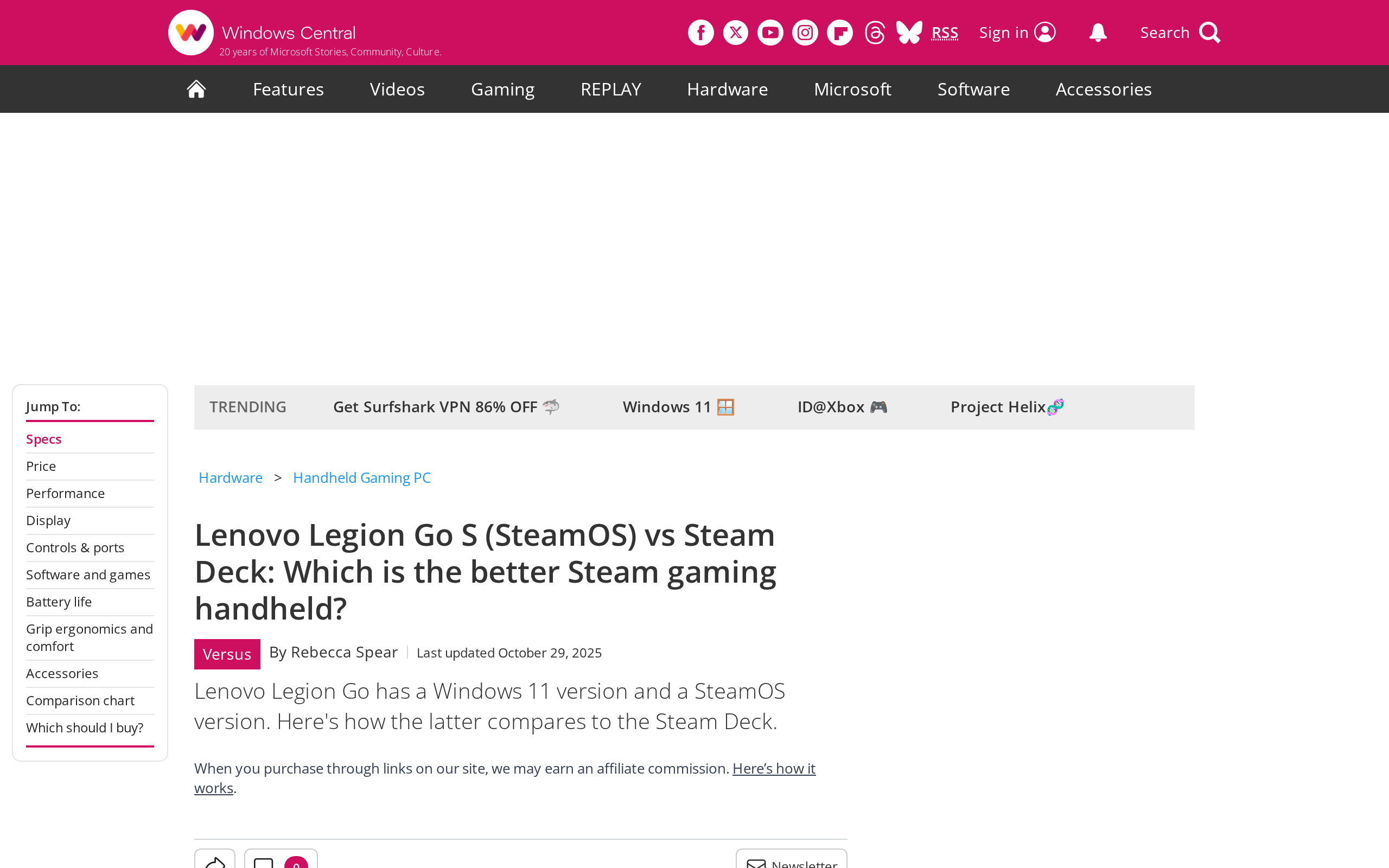Open the Videos nav menu

point(397,89)
